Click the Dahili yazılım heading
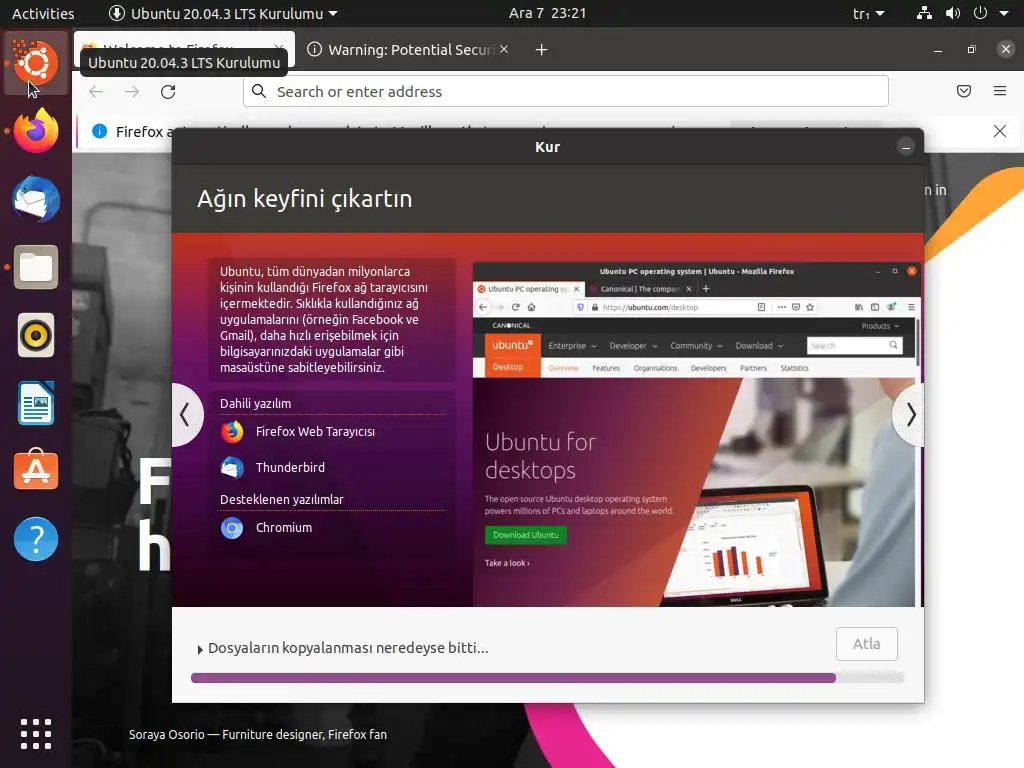1024x768 pixels. (x=255, y=404)
